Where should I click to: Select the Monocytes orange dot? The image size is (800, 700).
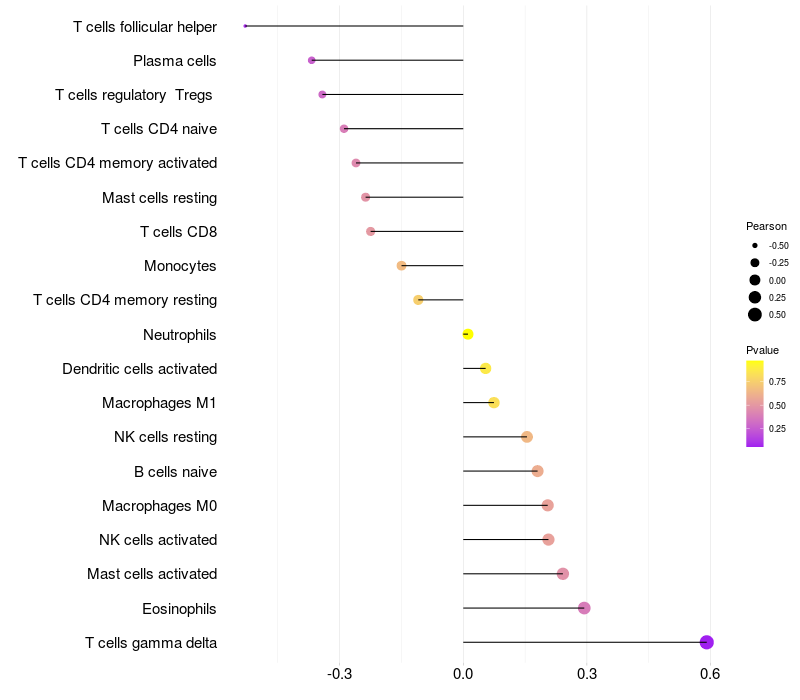coord(402,266)
